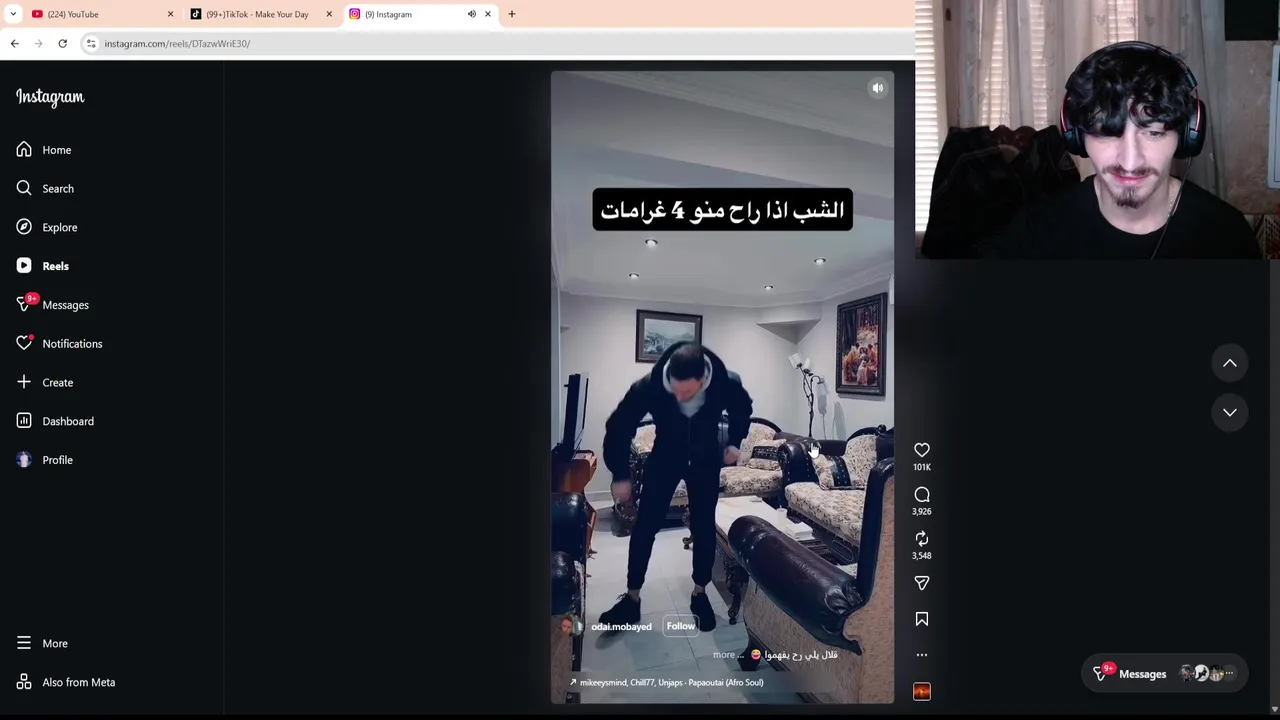This screenshot has height=720, width=1280.
Task: Open odai.mobayed username link
Action: click(621, 627)
